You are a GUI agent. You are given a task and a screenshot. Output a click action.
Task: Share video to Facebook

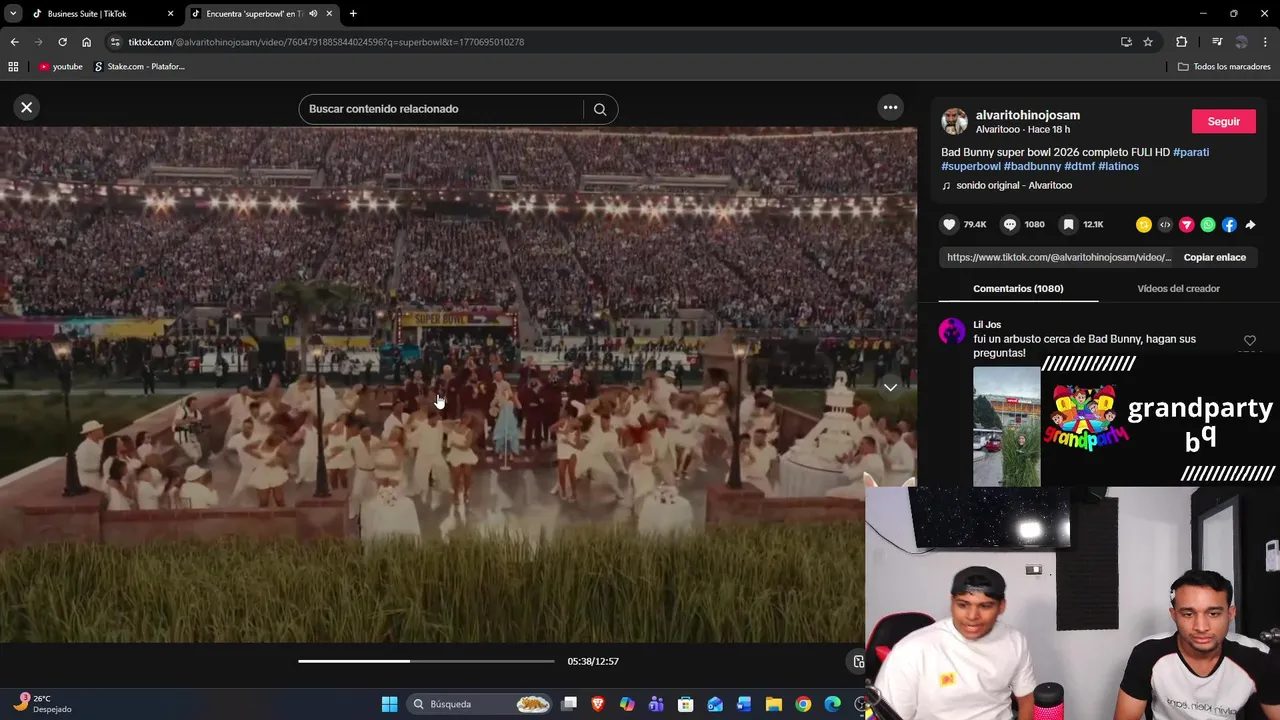coord(1229,225)
